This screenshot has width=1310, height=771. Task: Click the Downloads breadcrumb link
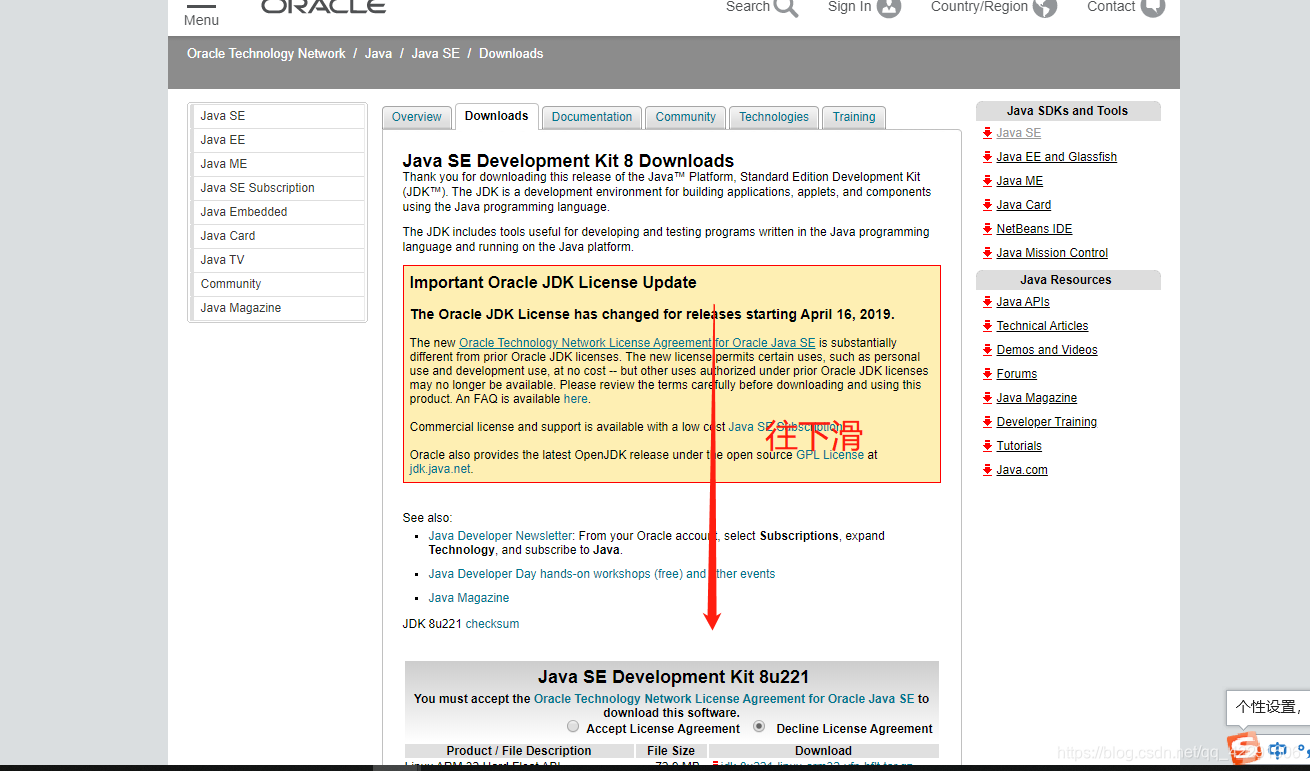coord(511,54)
